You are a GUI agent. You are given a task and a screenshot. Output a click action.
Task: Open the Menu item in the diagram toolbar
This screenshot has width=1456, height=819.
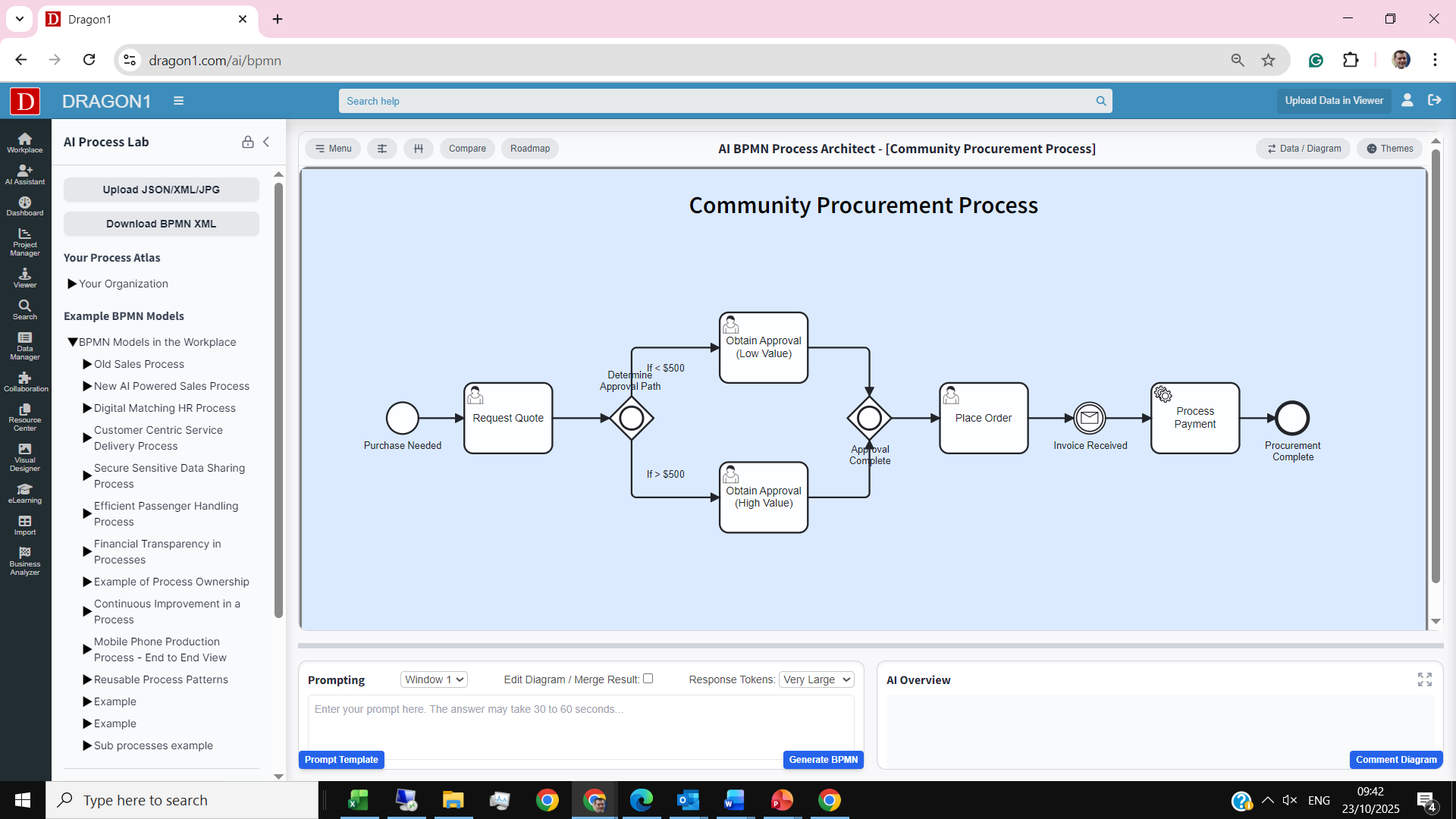click(333, 149)
